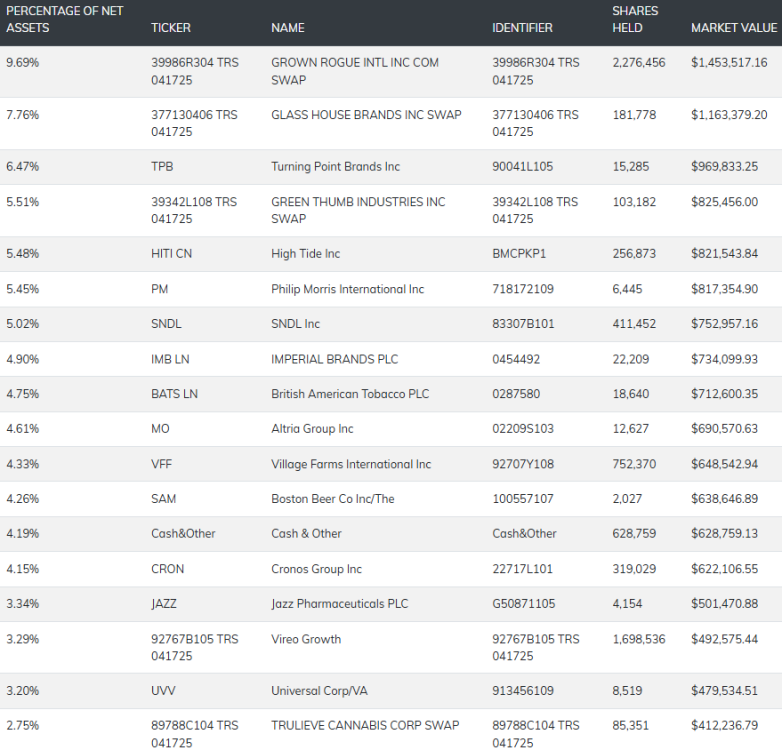Click the Percentage of Net Assets column header

64,19
